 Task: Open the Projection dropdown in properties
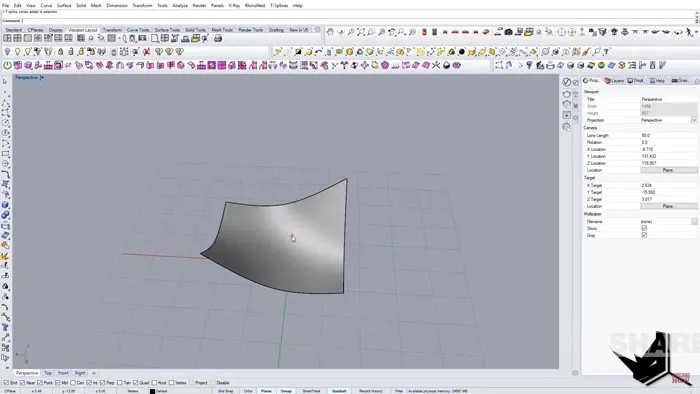tap(693, 120)
